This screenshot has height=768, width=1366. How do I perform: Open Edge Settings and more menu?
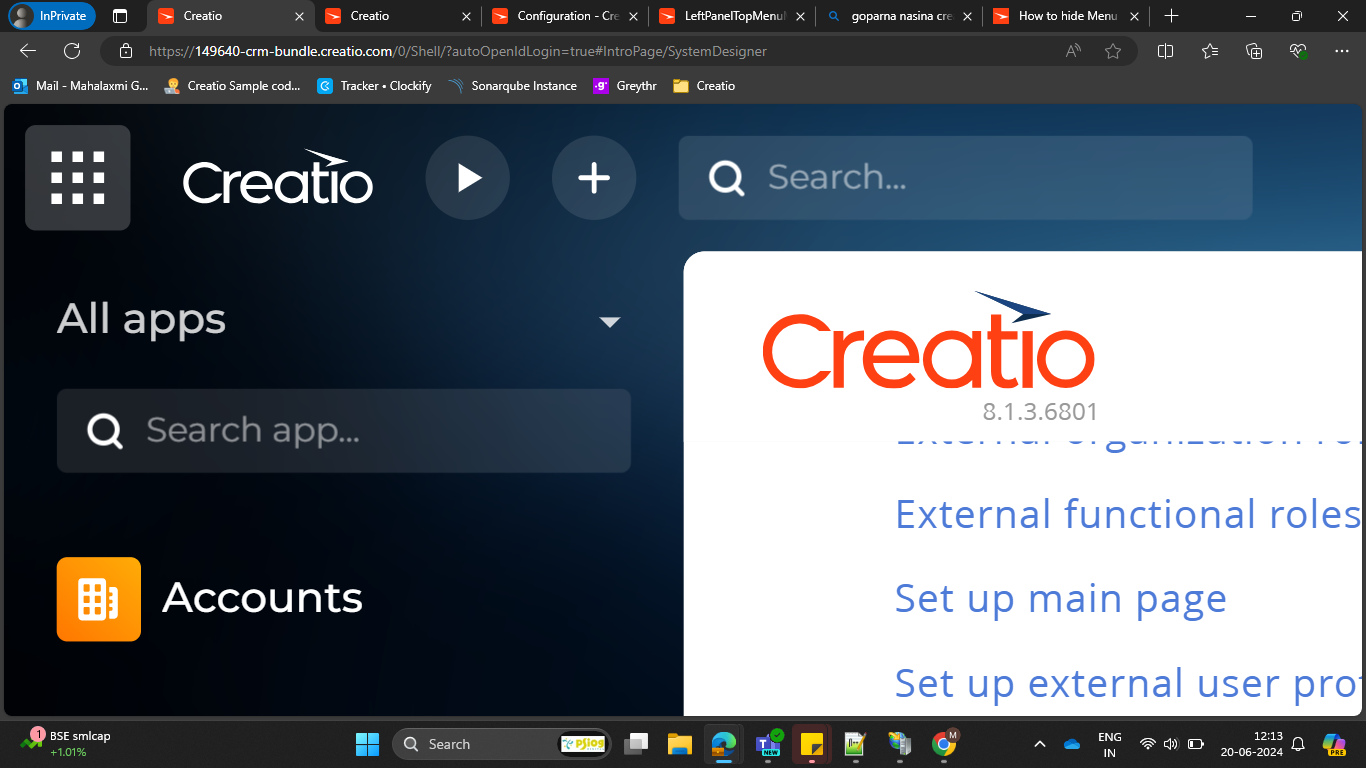(1342, 51)
